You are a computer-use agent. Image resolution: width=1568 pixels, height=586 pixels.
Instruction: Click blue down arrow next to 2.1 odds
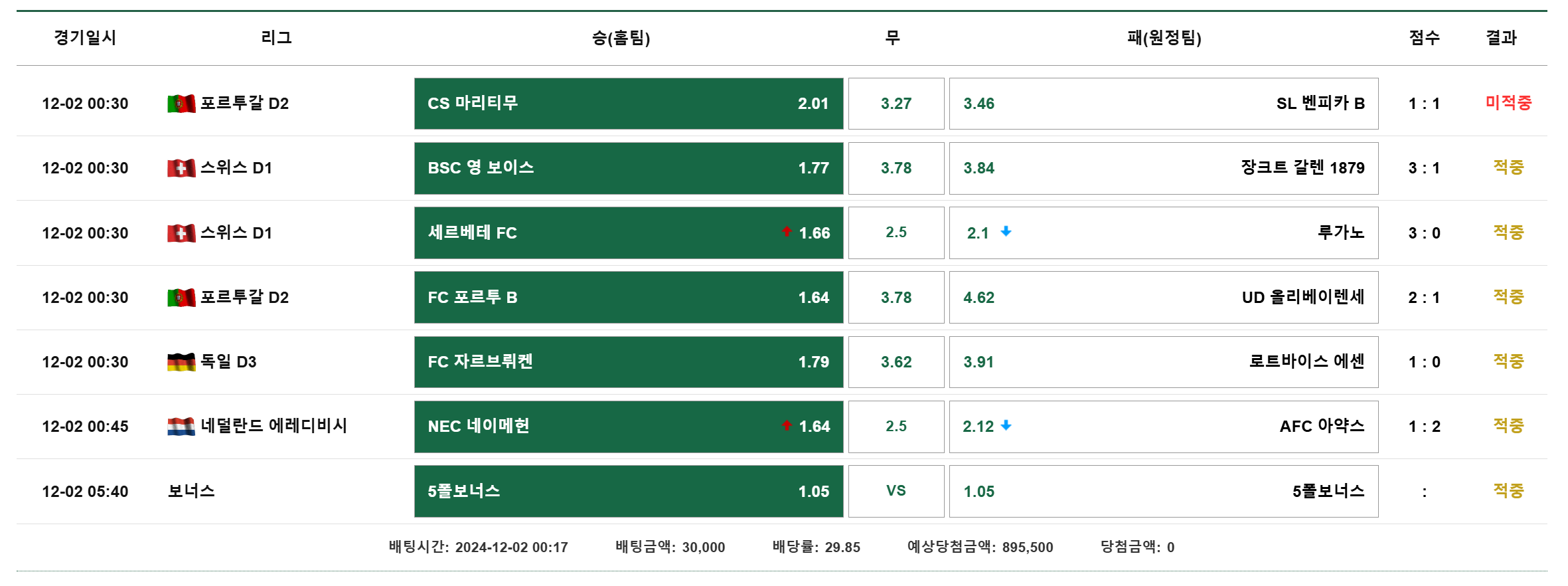tap(1006, 232)
